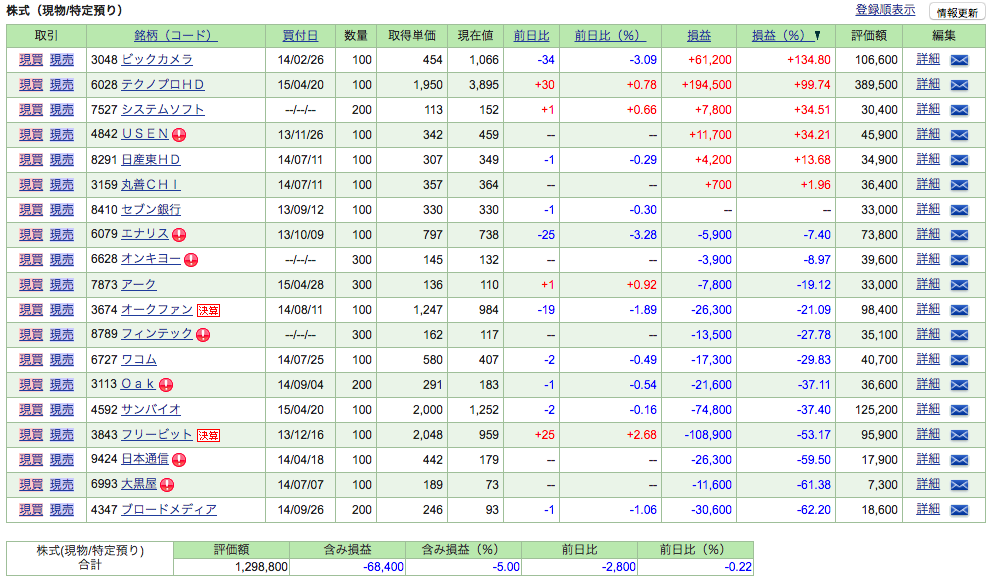
Task: Click red warning icon next to 大黒屋
Action: [167, 485]
